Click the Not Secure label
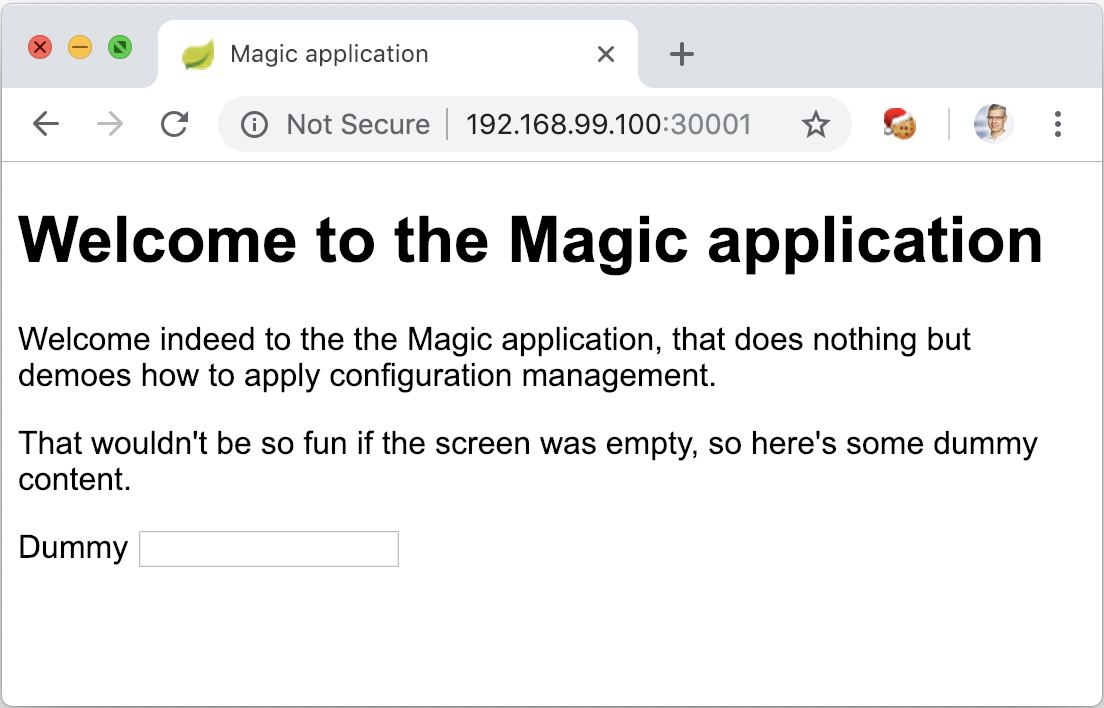 [358, 124]
